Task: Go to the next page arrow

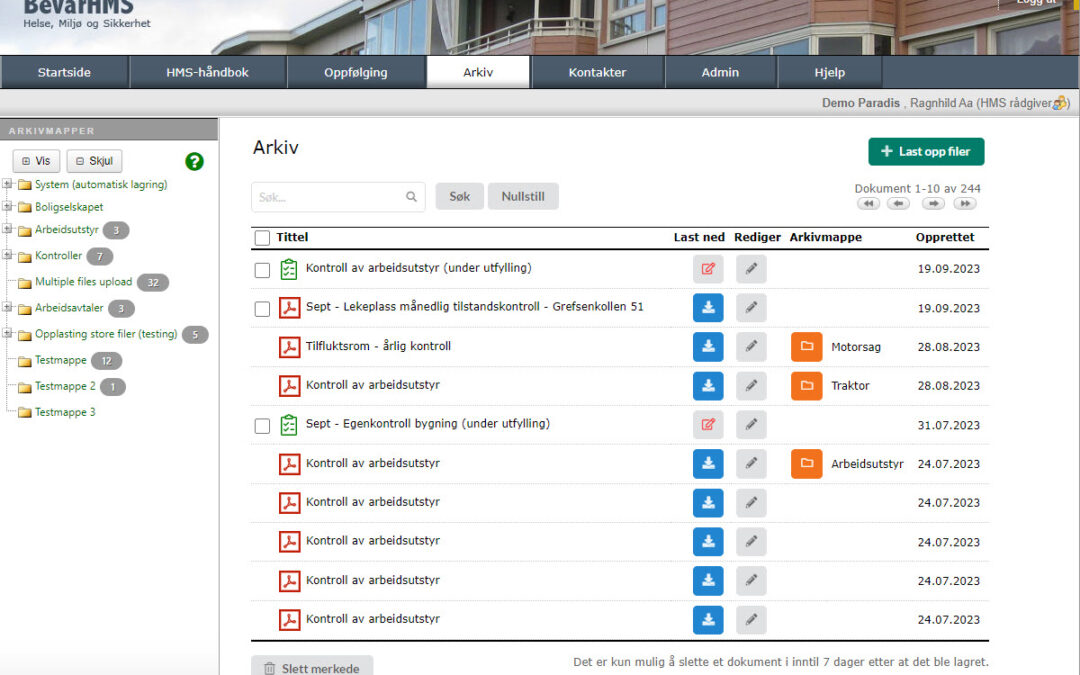Action: 933,203
